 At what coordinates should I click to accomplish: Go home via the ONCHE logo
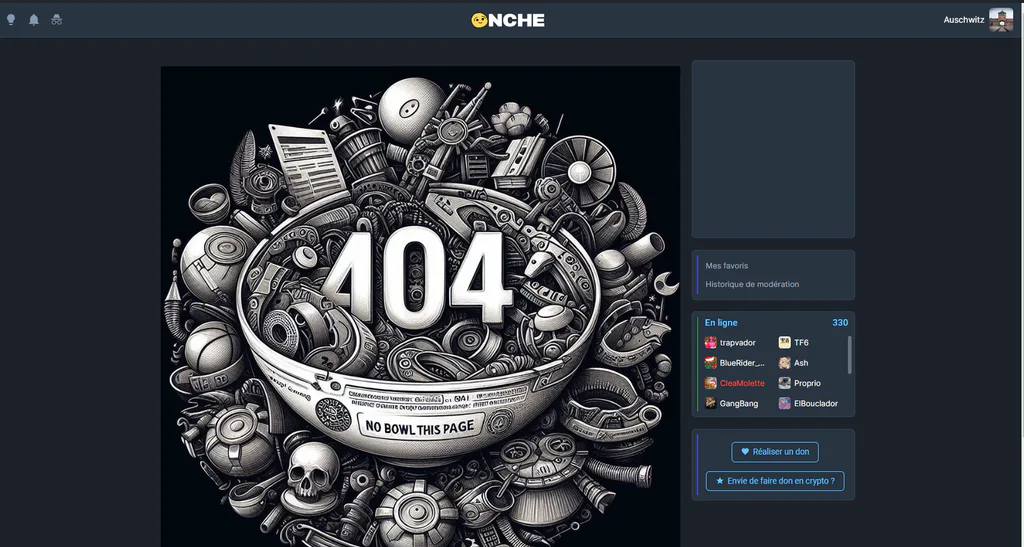coord(508,20)
